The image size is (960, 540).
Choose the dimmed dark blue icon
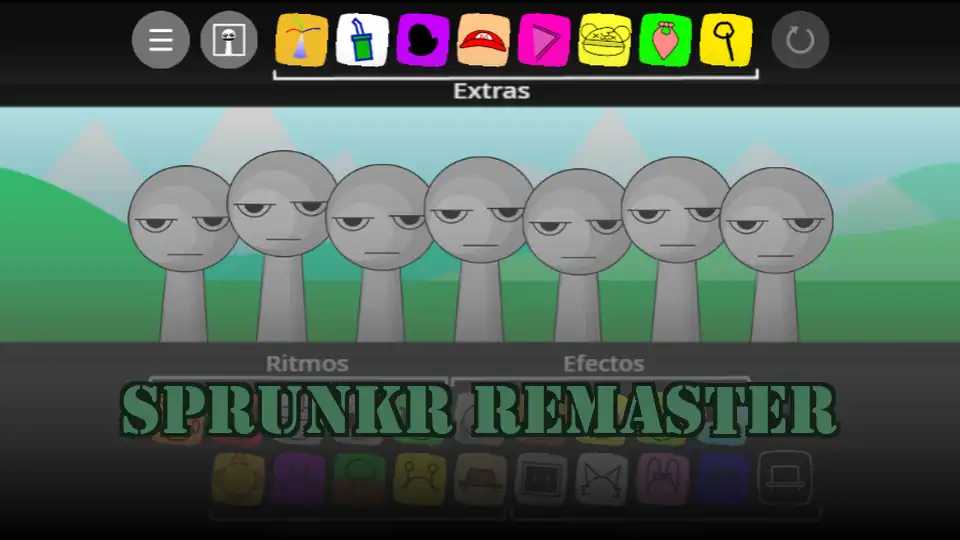(723, 479)
